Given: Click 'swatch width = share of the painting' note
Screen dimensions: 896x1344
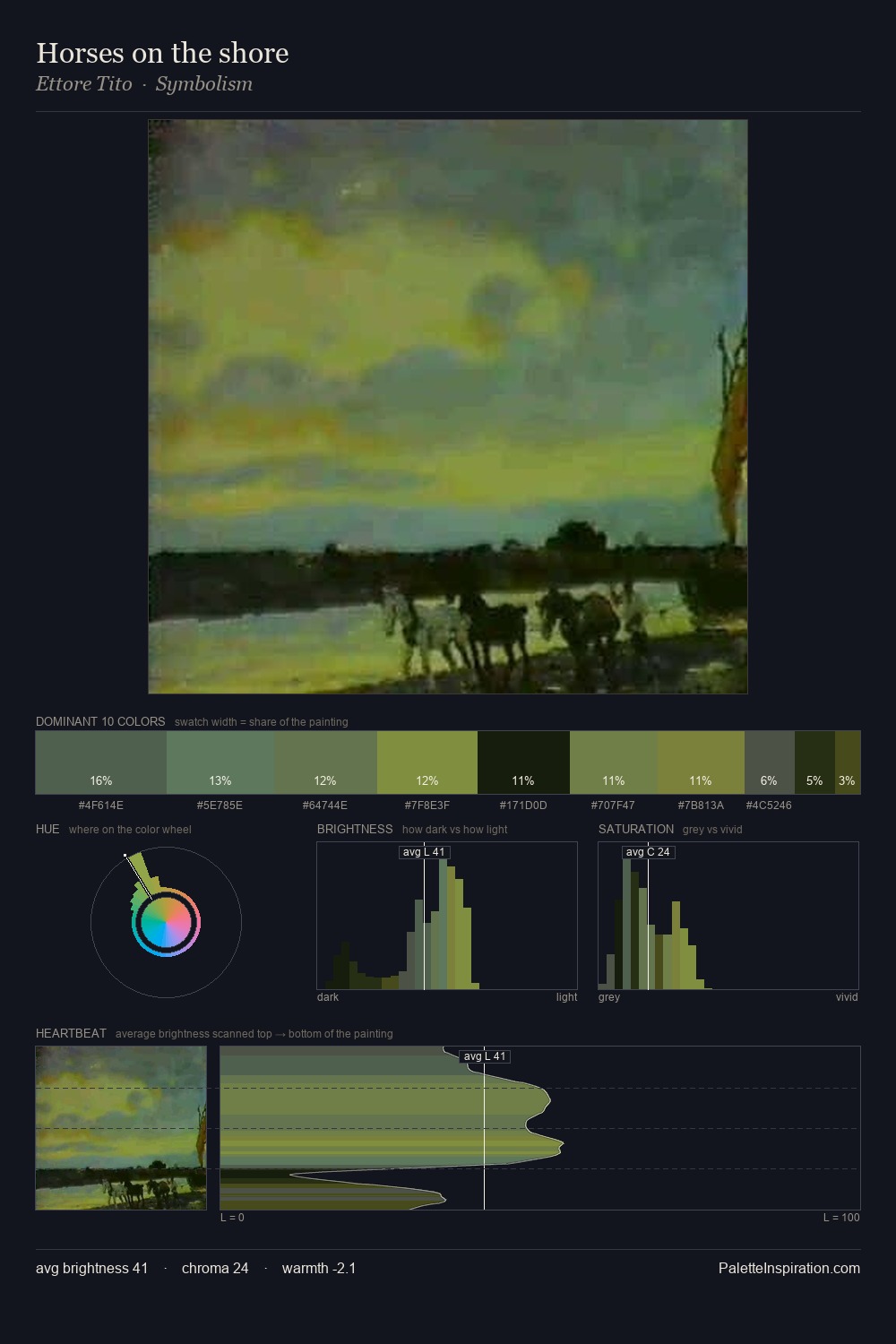Looking at the screenshot, I should coord(262,722).
